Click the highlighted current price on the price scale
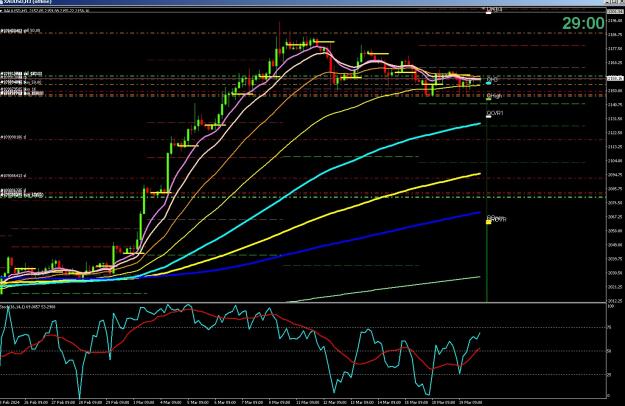 (615, 78)
